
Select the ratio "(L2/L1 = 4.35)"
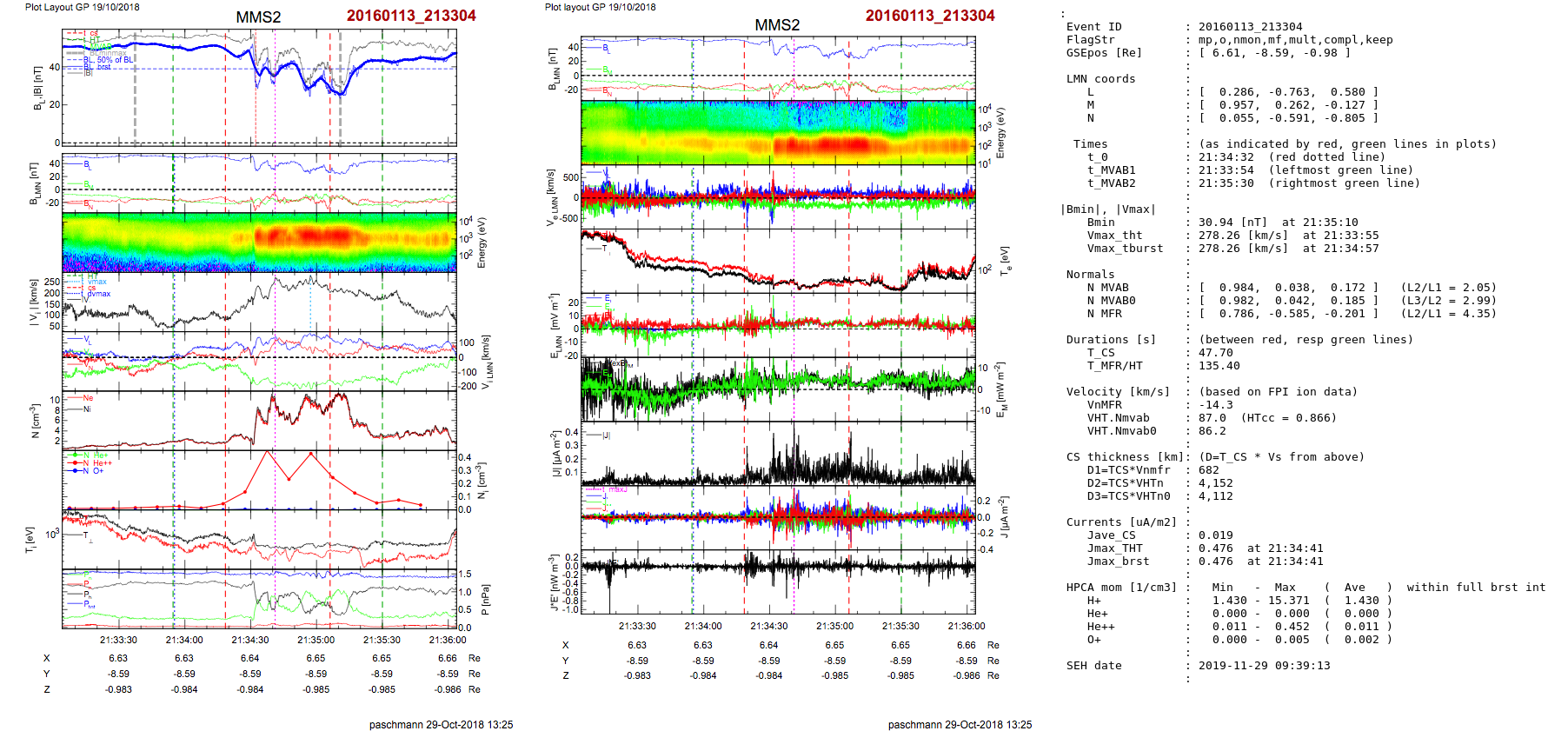(1448, 314)
